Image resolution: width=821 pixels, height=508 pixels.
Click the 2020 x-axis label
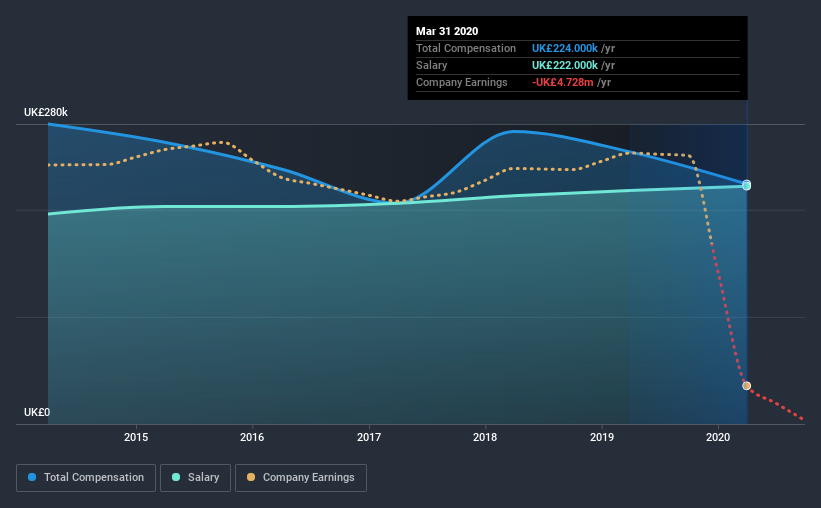[x=718, y=437]
